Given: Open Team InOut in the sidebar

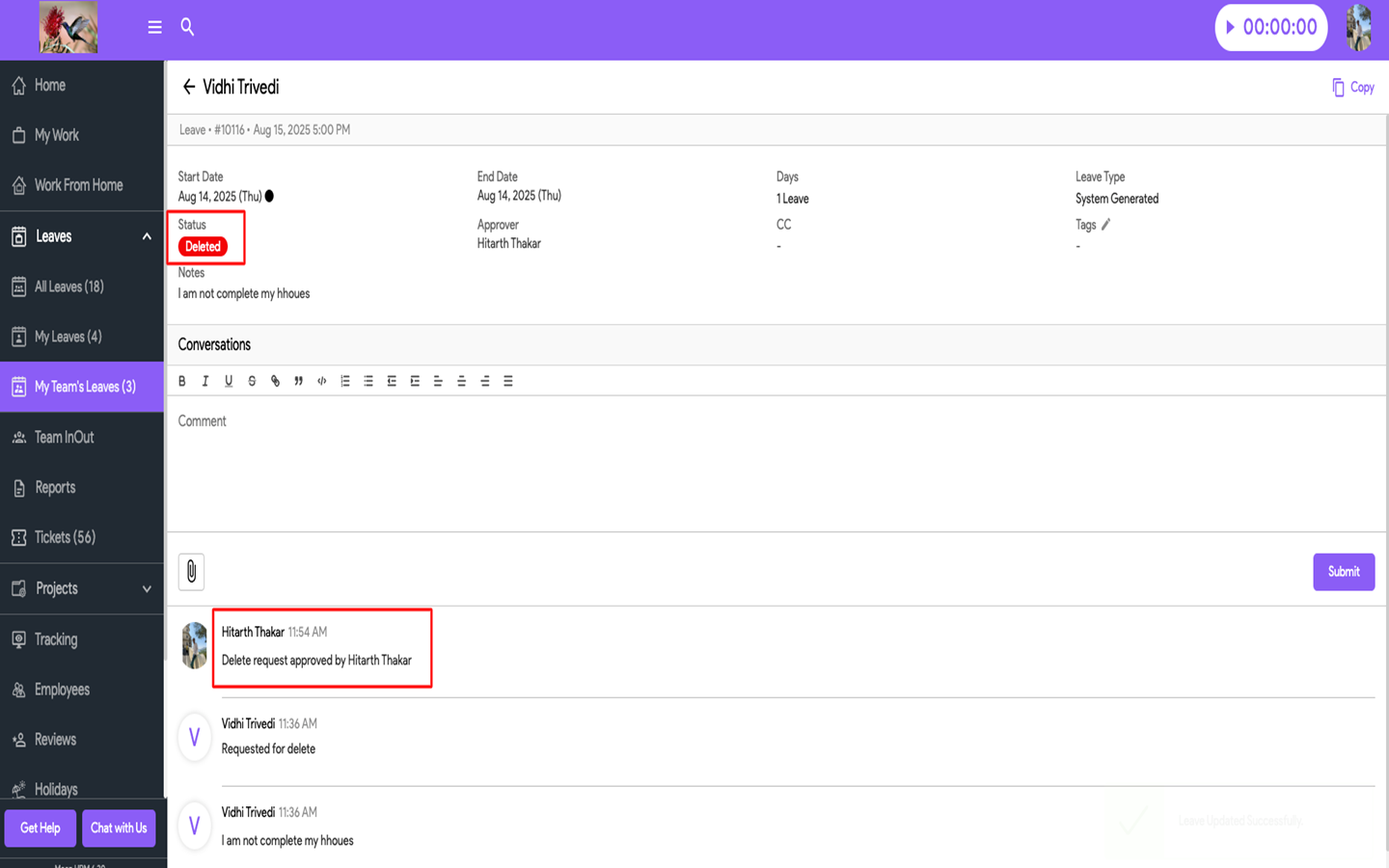Looking at the screenshot, I should pyautogui.click(x=82, y=437).
